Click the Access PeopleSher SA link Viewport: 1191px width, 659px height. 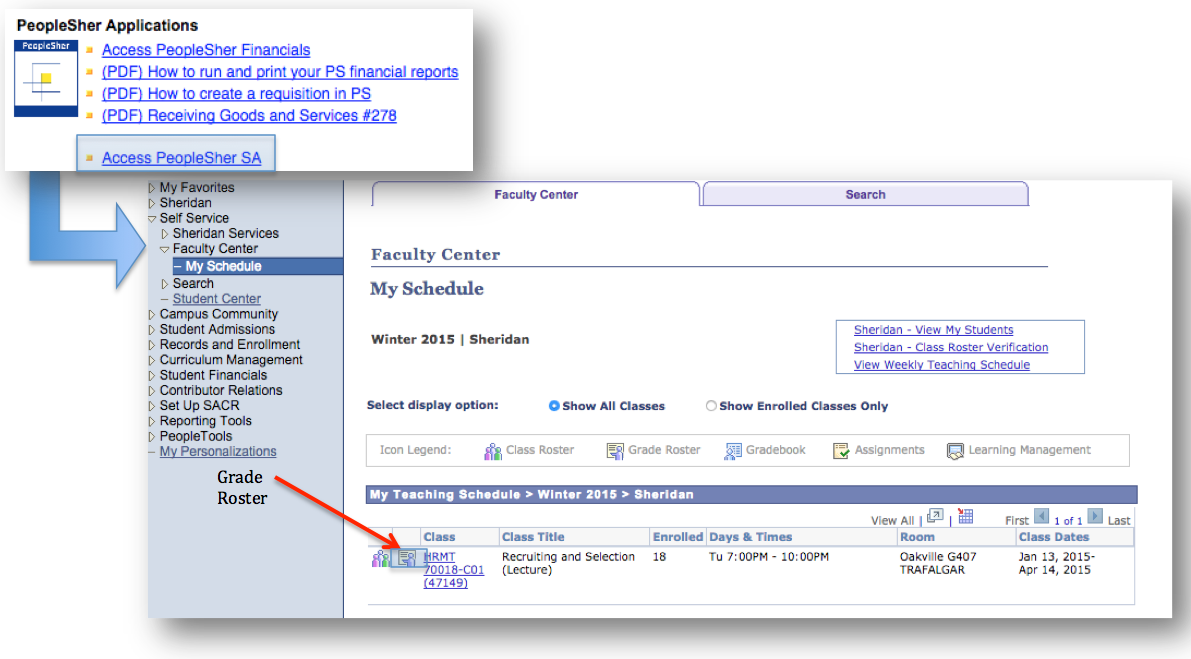(182, 158)
